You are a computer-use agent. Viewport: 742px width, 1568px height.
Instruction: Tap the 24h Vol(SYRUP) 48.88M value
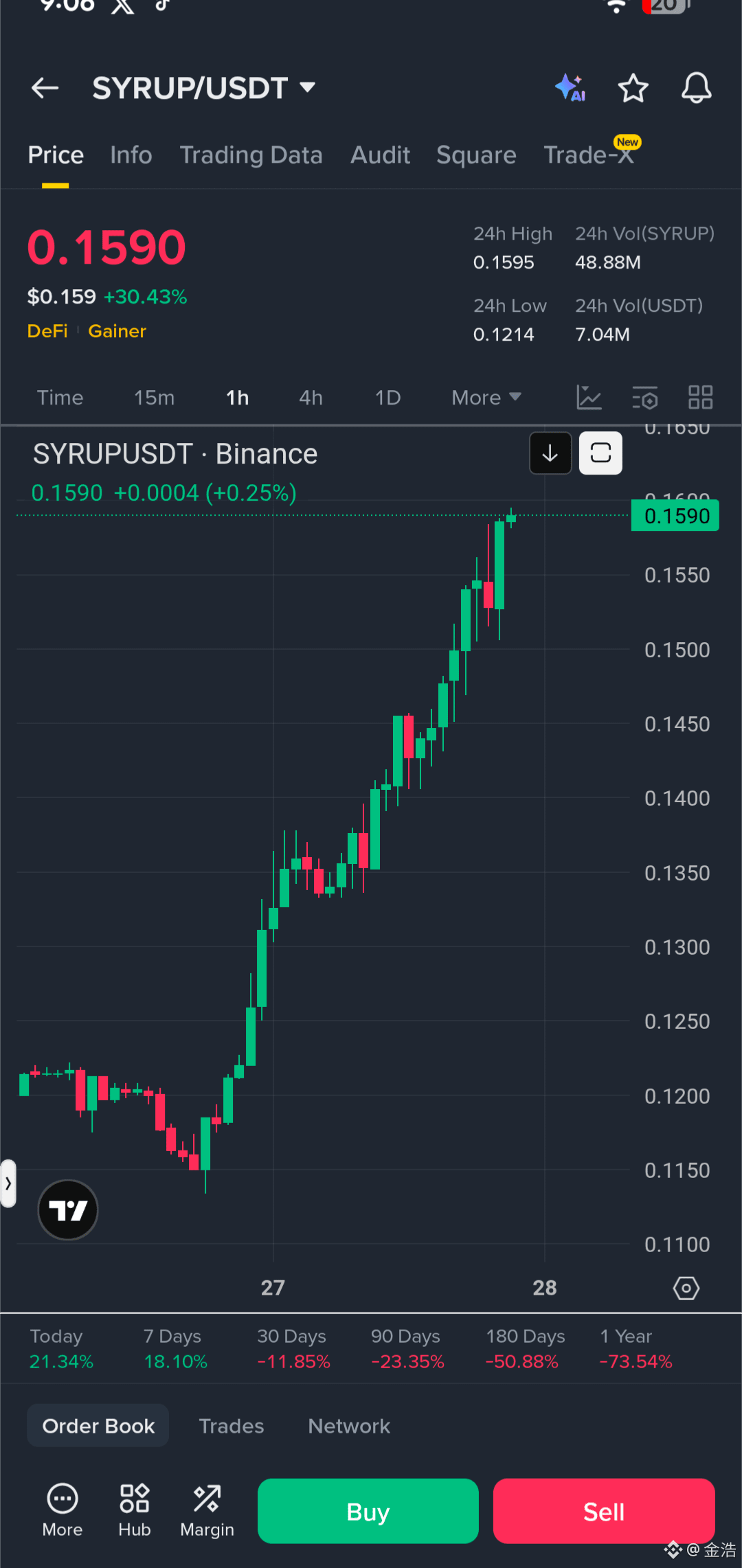[x=607, y=262]
